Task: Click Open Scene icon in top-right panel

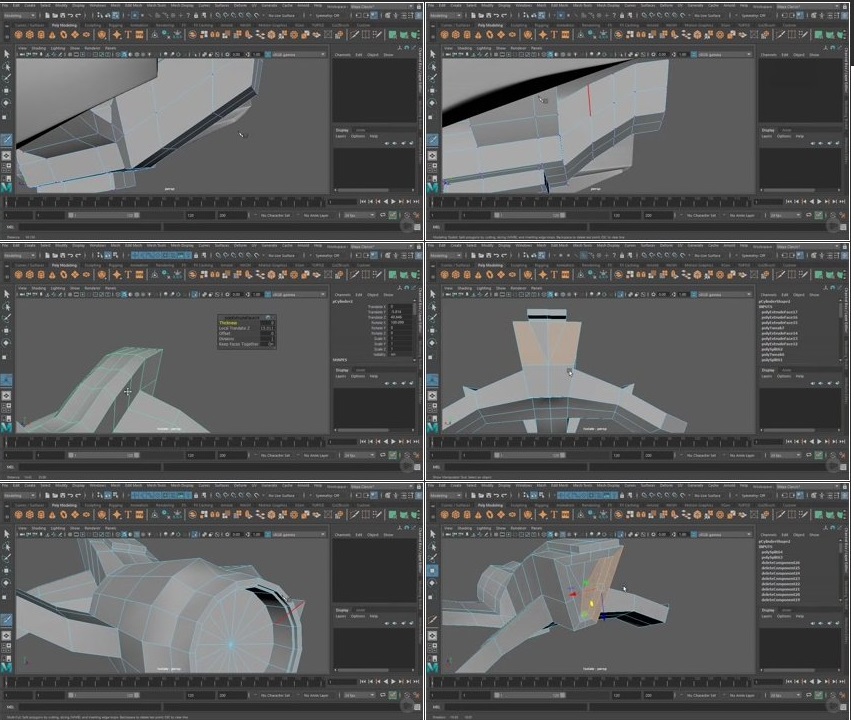Action: click(x=480, y=15)
